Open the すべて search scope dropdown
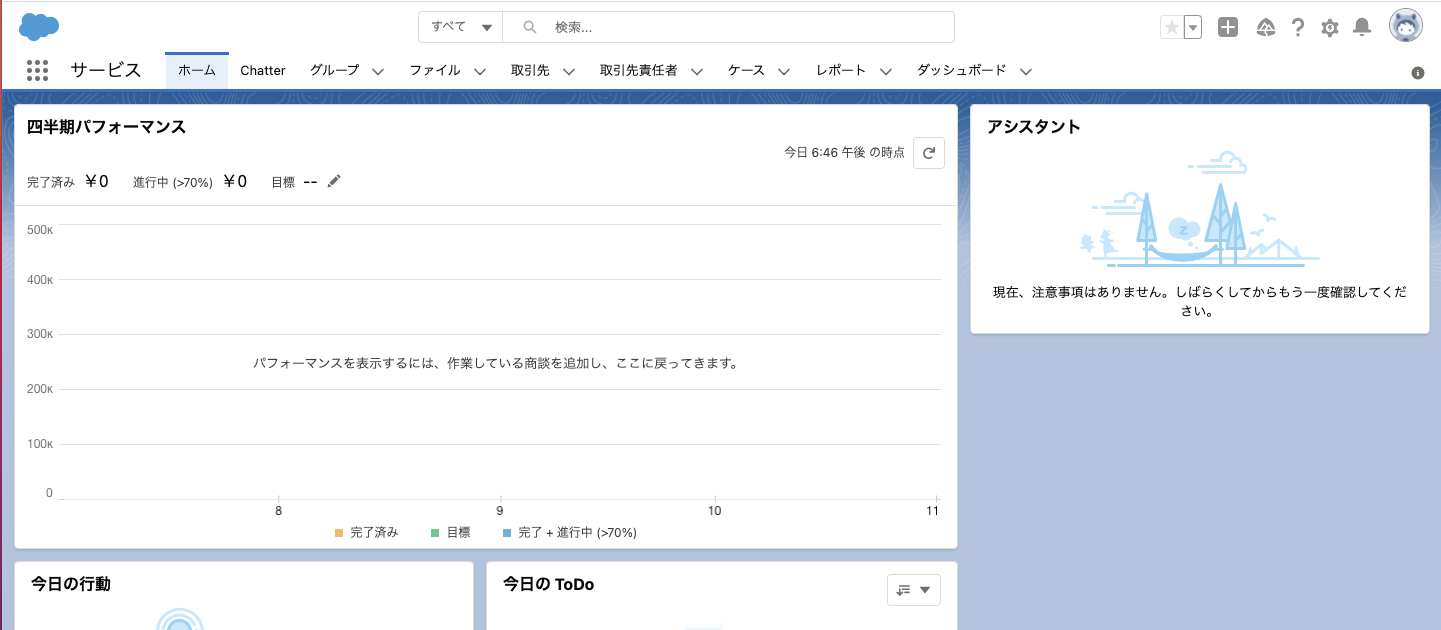The image size is (1441, 630). coord(460,27)
